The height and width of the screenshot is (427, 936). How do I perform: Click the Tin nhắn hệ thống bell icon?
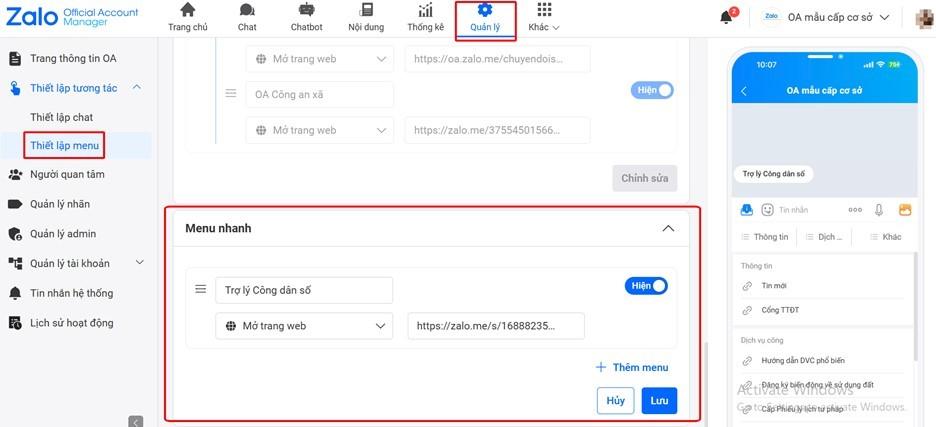tap(15, 293)
